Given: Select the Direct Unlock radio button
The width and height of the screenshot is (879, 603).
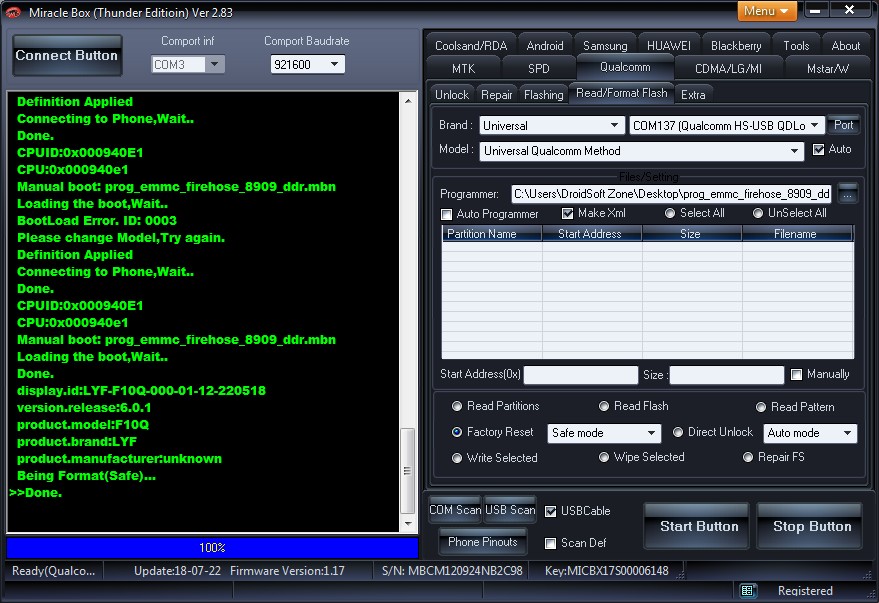Looking at the screenshot, I should [x=678, y=432].
